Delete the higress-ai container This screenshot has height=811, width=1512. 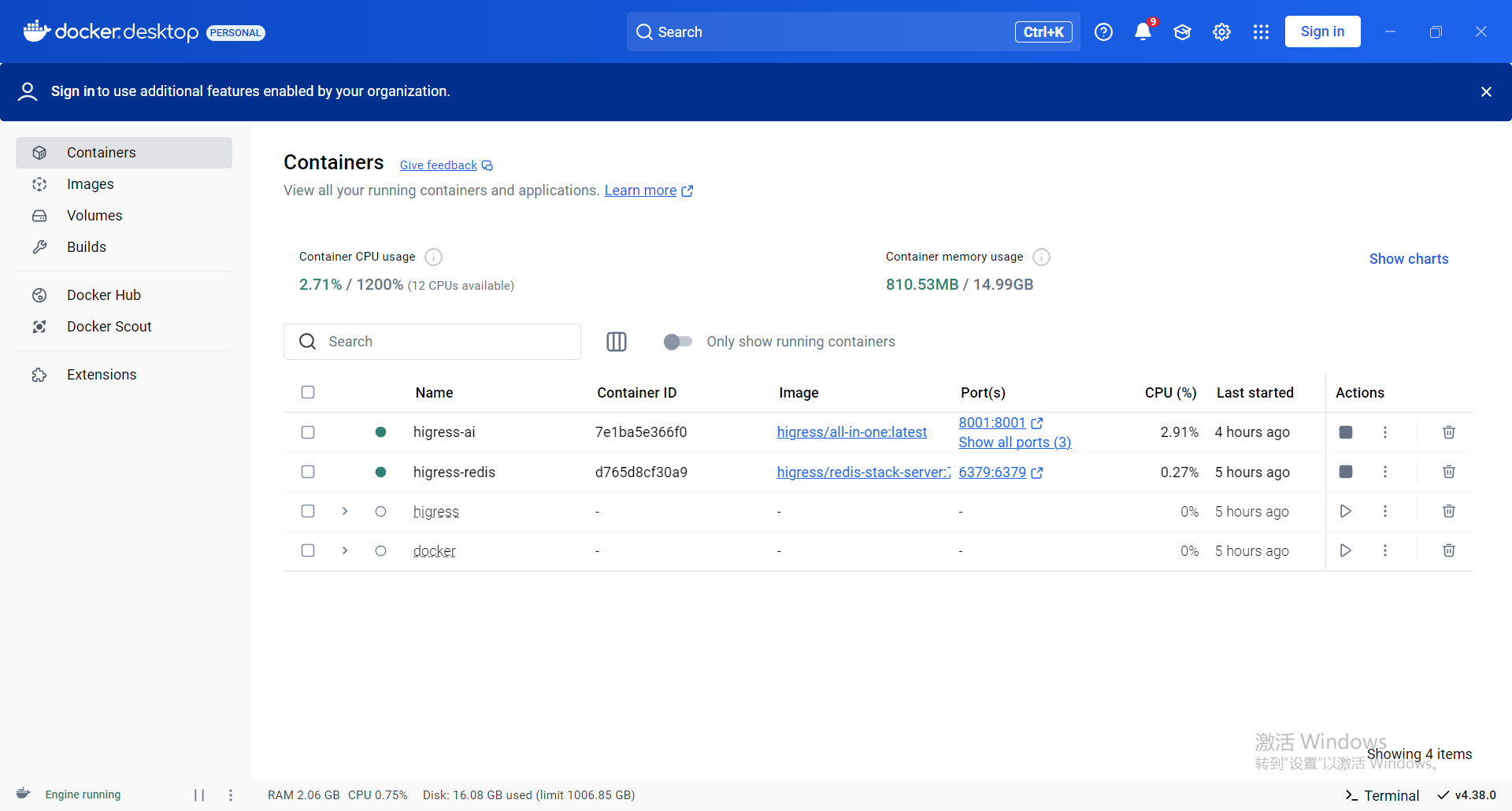tap(1448, 432)
